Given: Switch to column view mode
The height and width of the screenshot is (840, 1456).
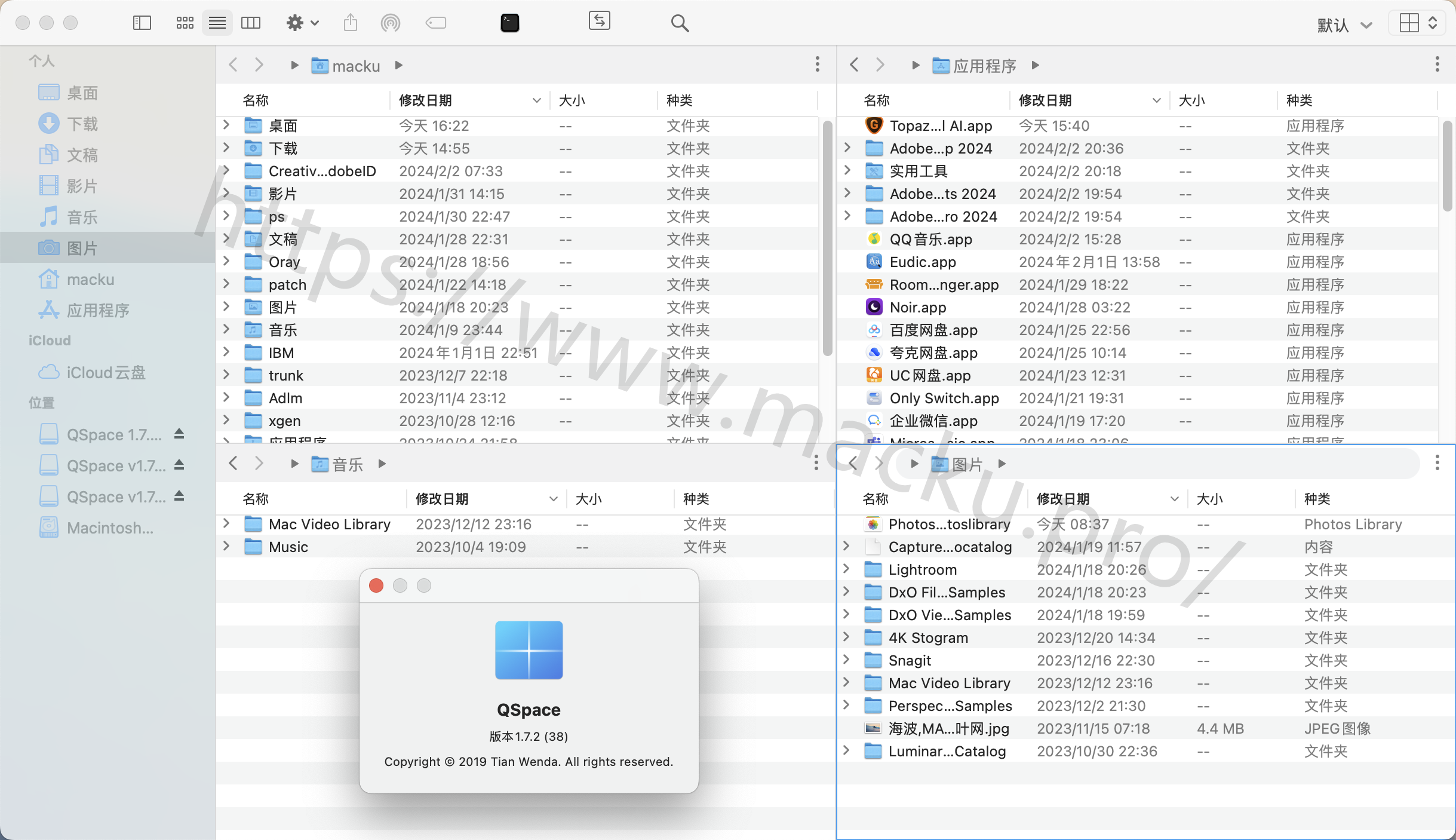Looking at the screenshot, I should (251, 23).
